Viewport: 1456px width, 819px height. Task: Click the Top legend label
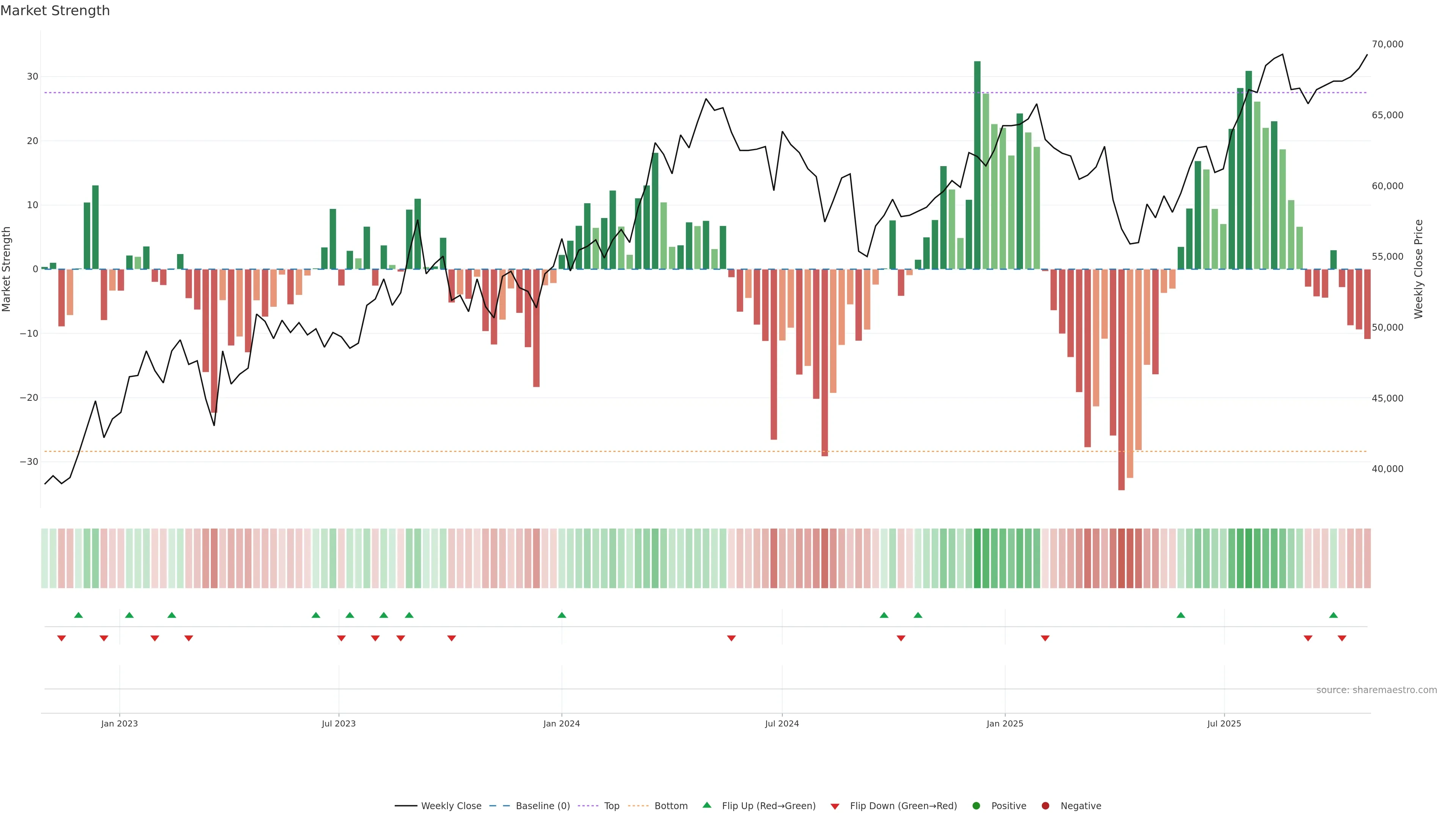point(612,806)
